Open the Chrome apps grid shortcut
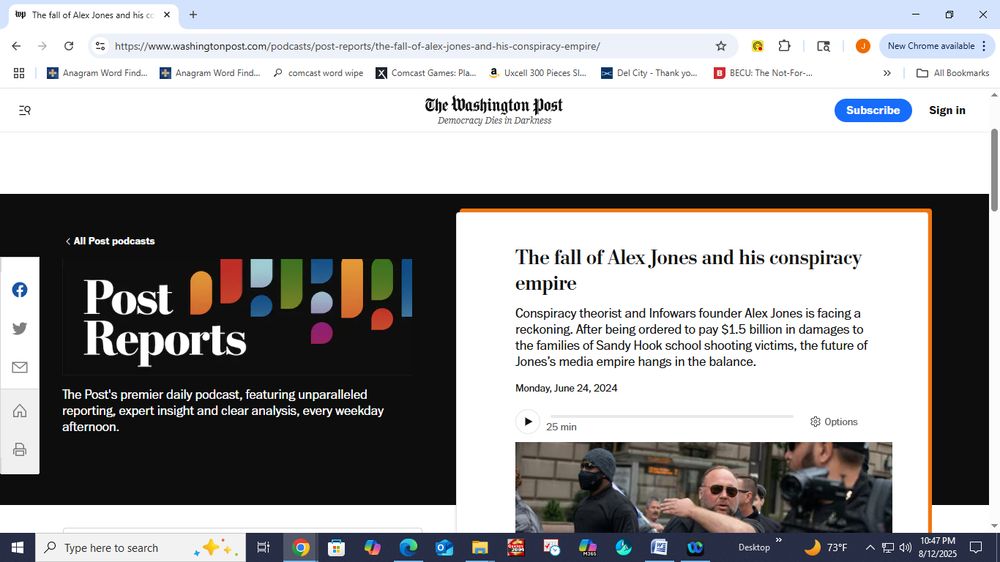Image resolution: width=1000 pixels, height=562 pixels. tap(19, 73)
